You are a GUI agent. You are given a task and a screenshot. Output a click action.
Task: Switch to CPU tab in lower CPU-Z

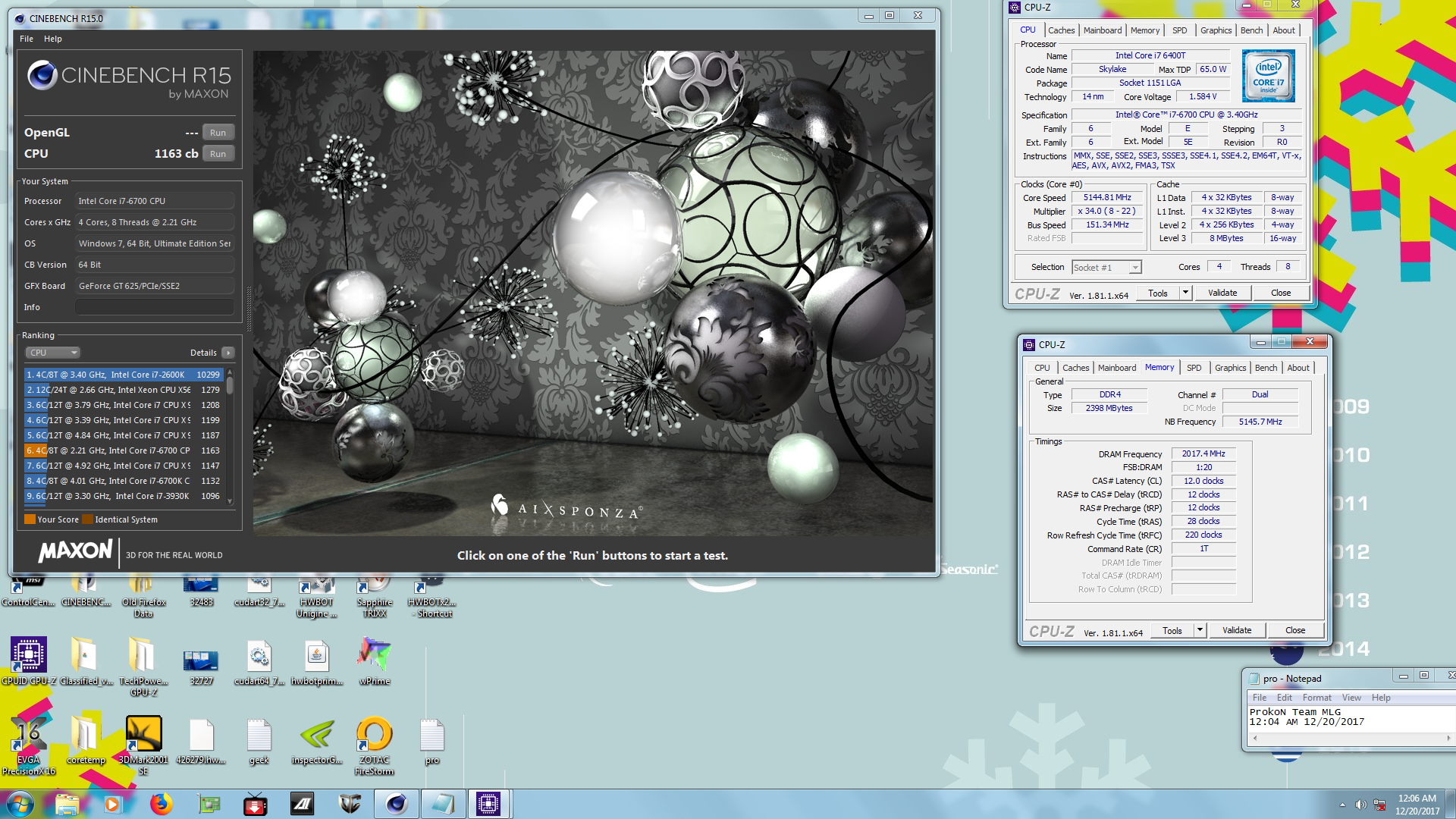click(x=1043, y=368)
